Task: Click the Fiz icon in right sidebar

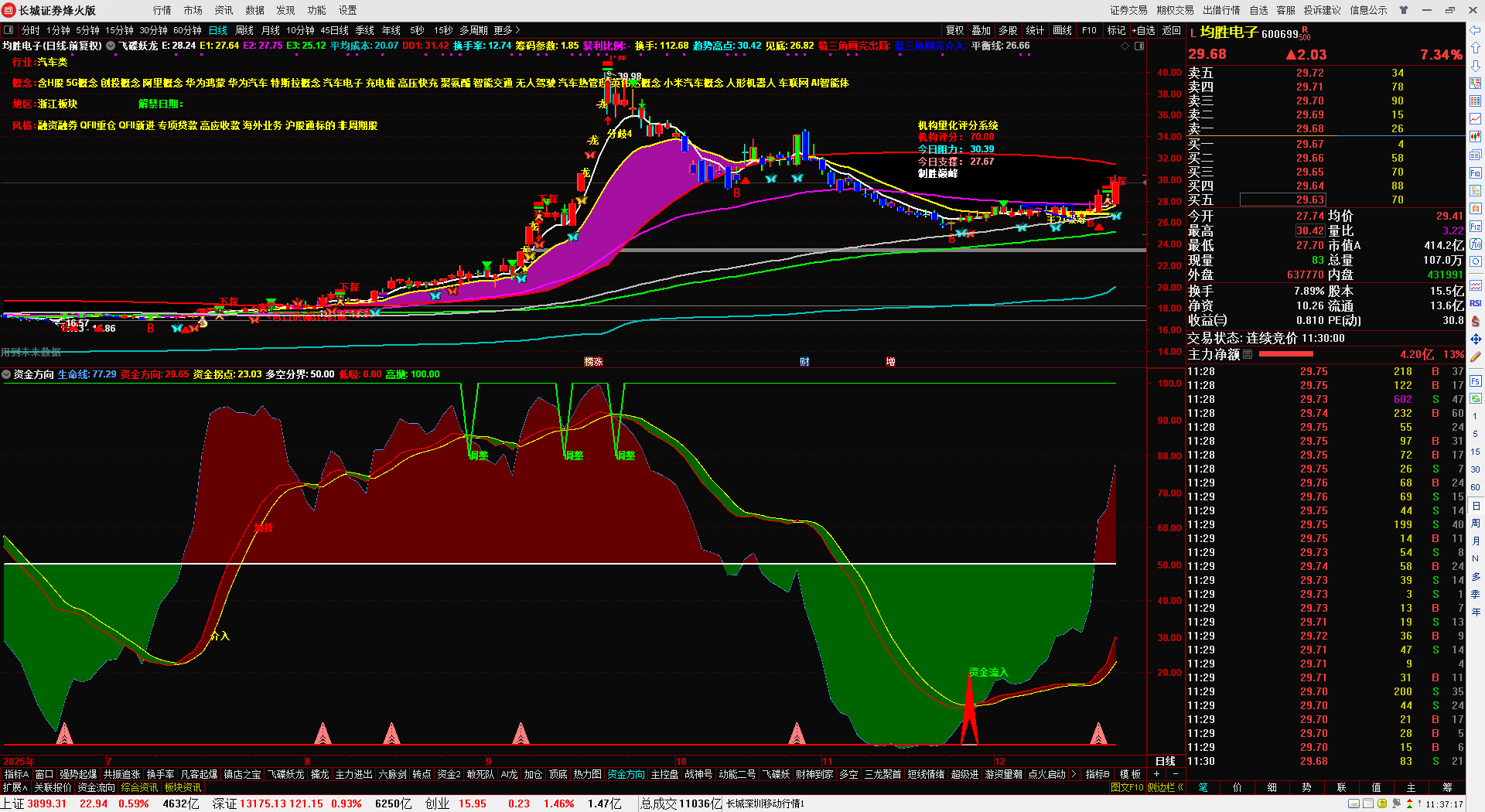Action: click(1475, 227)
